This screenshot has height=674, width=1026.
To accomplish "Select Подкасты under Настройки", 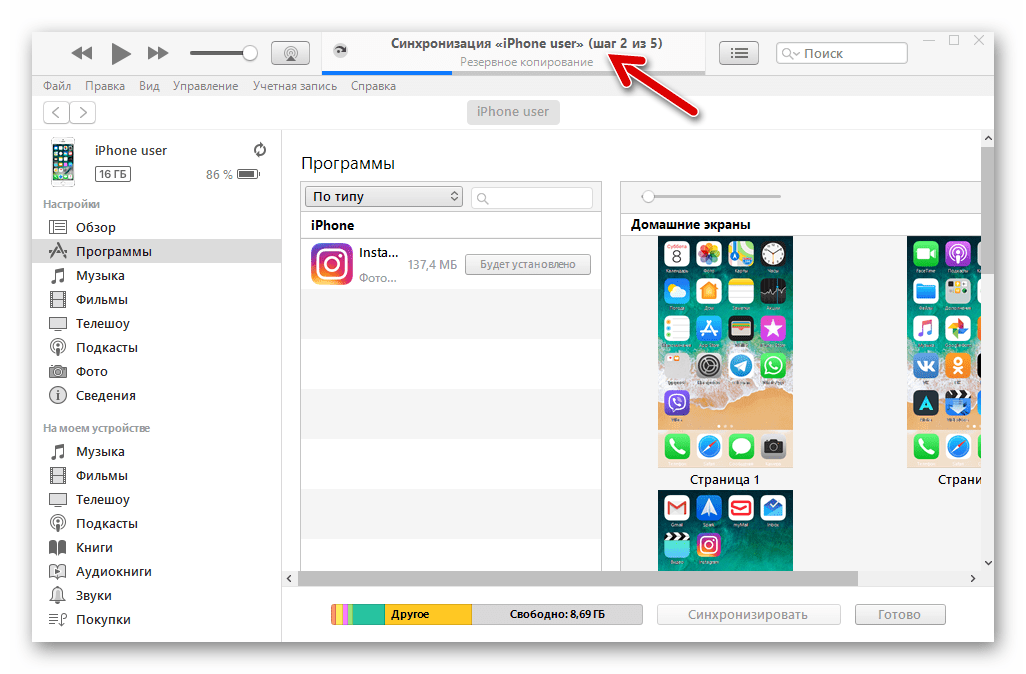I will pos(156,347).
